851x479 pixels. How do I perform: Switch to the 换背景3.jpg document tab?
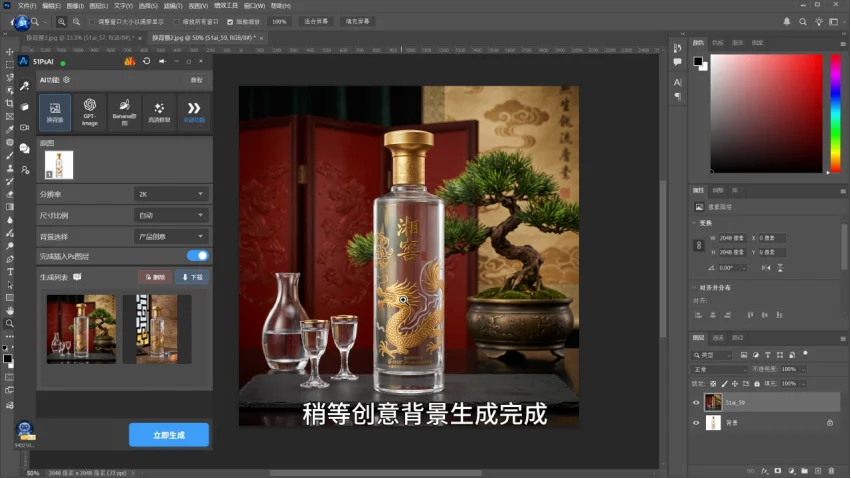point(80,38)
